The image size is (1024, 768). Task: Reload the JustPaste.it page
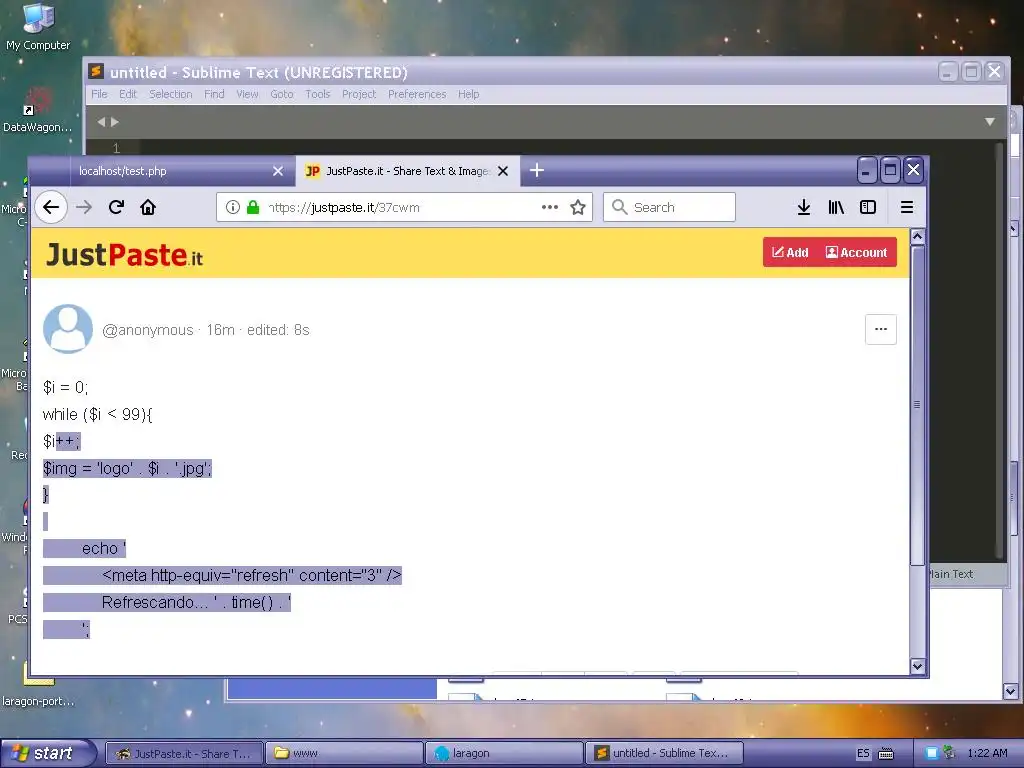coord(116,208)
